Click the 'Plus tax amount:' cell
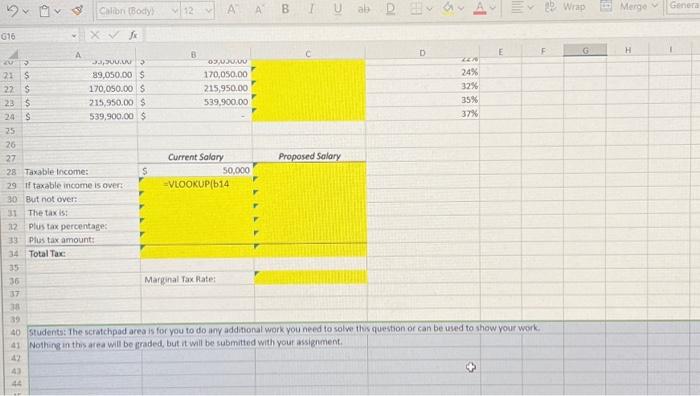Image resolution: width=700 pixels, height=396 pixels. coord(83,240)
